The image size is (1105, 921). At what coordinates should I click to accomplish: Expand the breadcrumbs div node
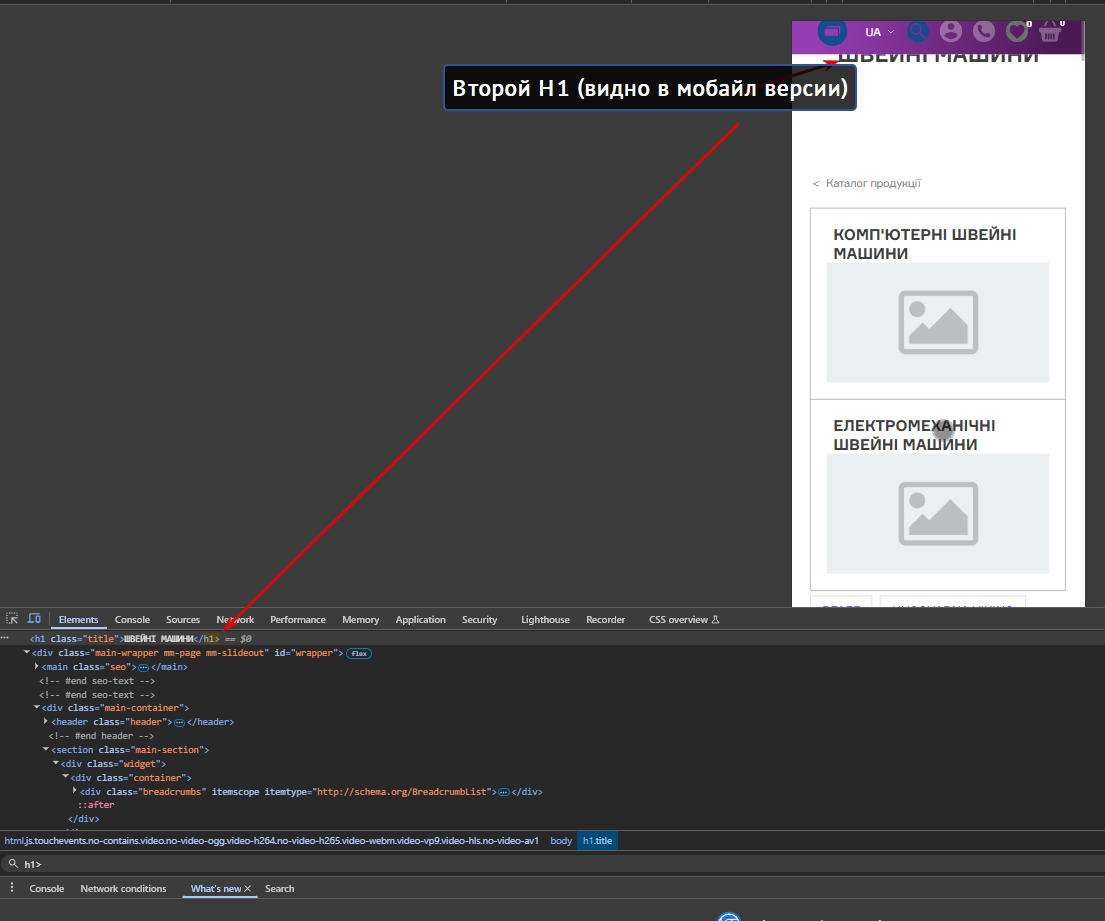click(75, 791)
